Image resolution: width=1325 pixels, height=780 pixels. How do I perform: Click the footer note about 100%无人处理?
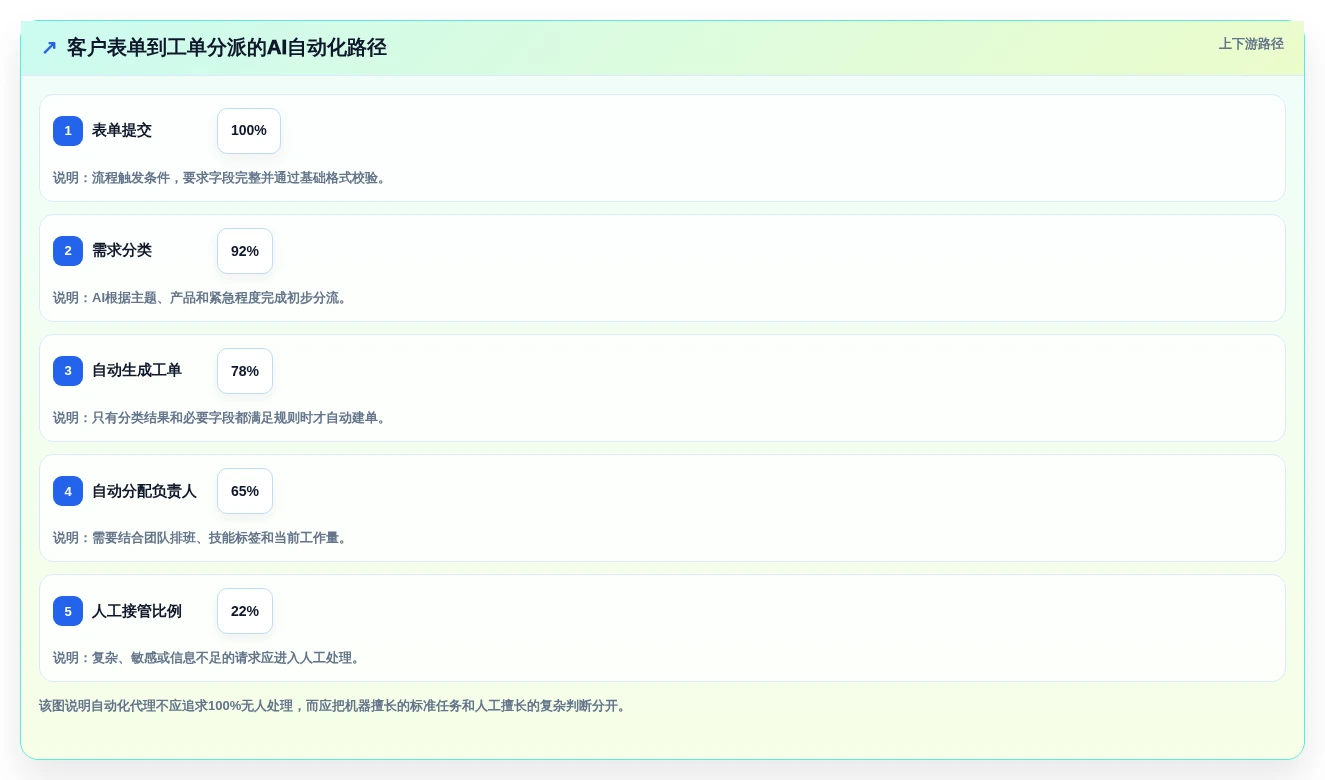pos(334,706)
